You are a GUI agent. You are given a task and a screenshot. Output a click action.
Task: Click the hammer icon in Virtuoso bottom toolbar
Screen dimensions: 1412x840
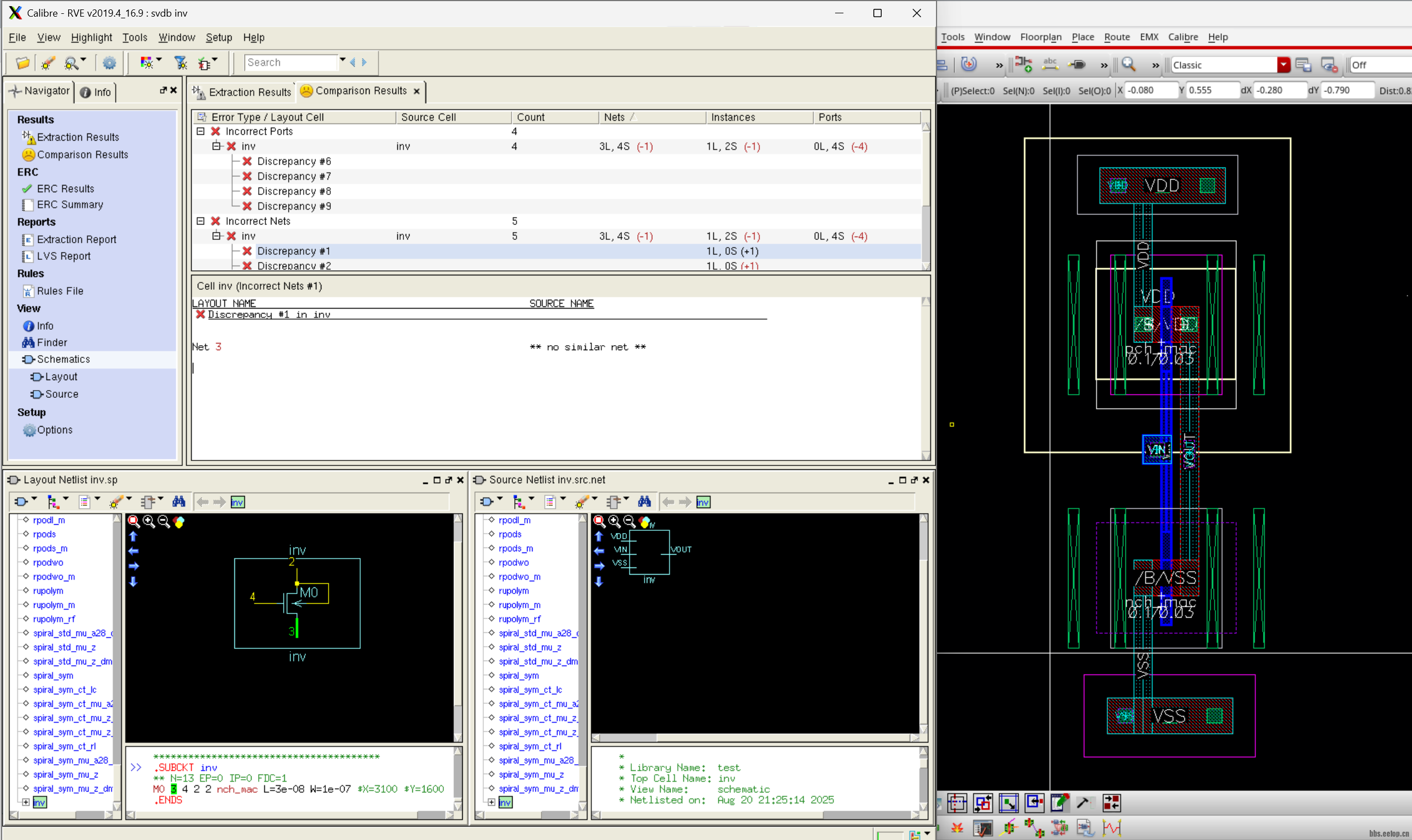click(1084, 803)
